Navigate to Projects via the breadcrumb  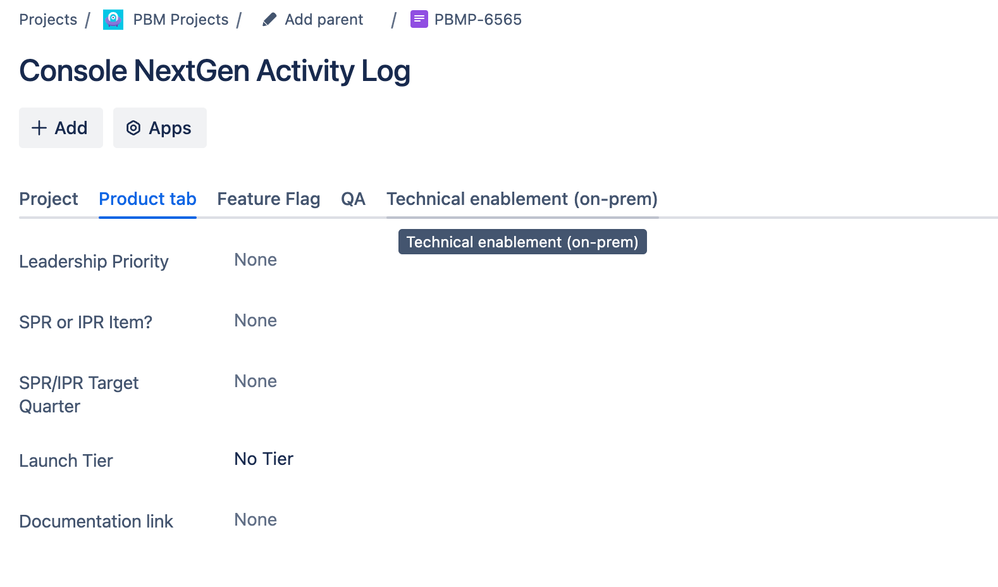[47, 18]
